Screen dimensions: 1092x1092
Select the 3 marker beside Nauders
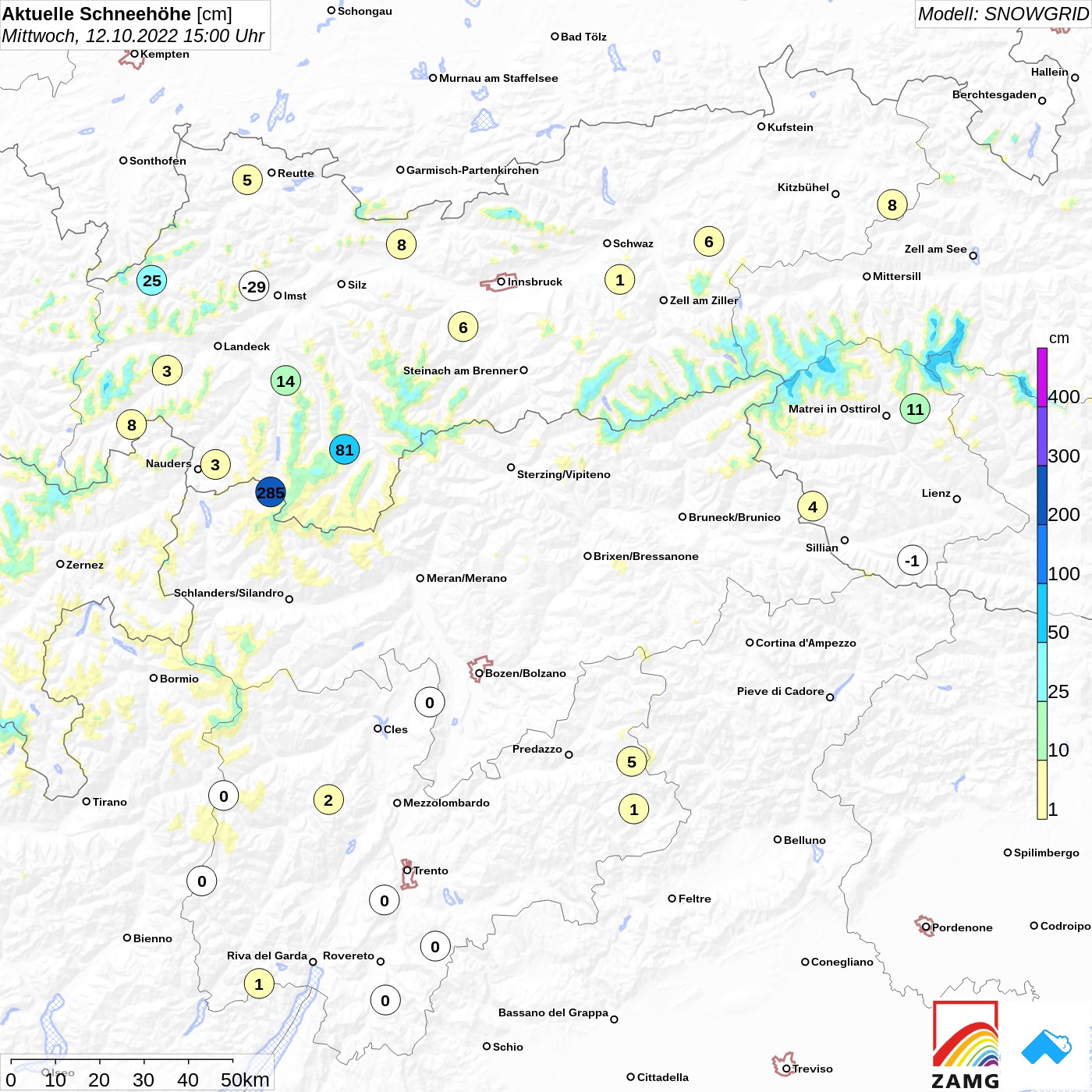point(215,464)
